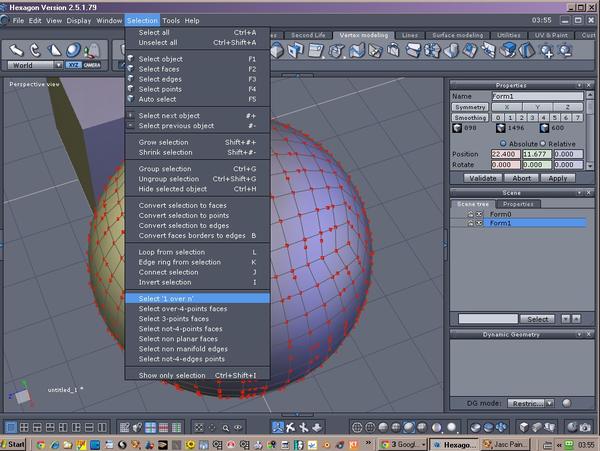Click the zoom-out magnifier icon in Vertex modeling toolbar
Screen dimensions: 600x451
coord(565,51)
